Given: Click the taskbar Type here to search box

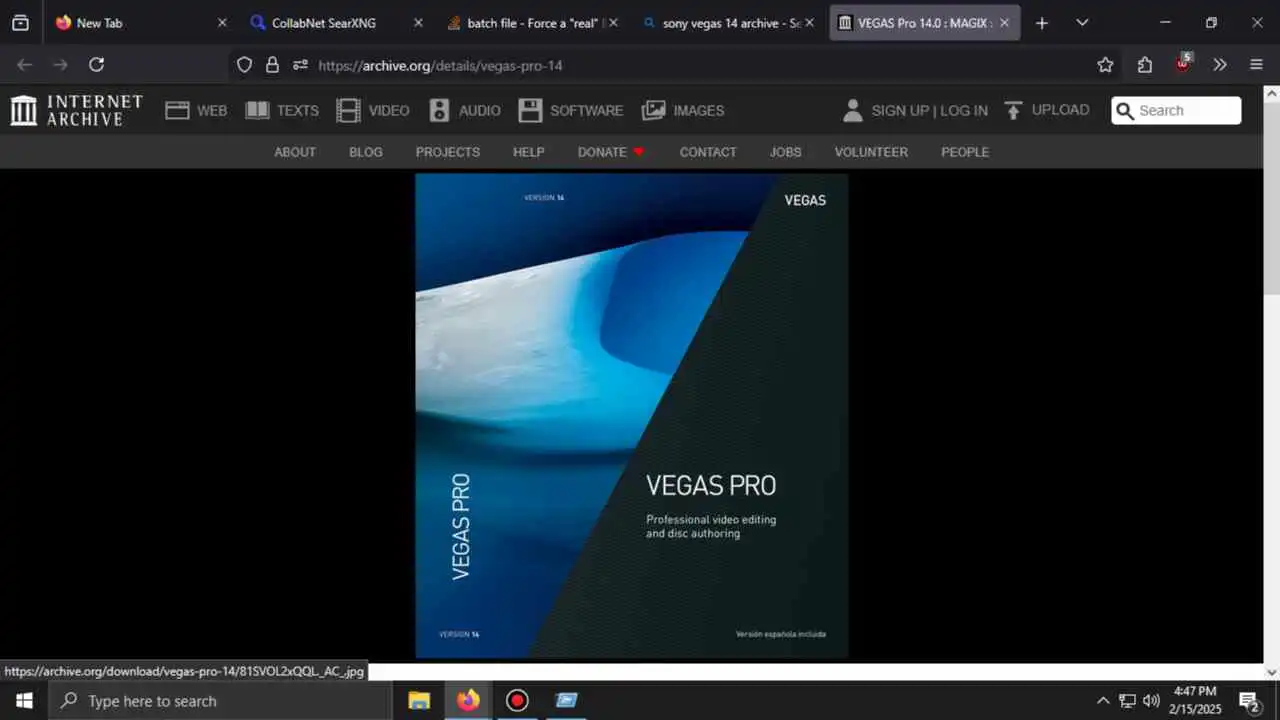Looking at the screenshot, I should (x=220, y=700).
